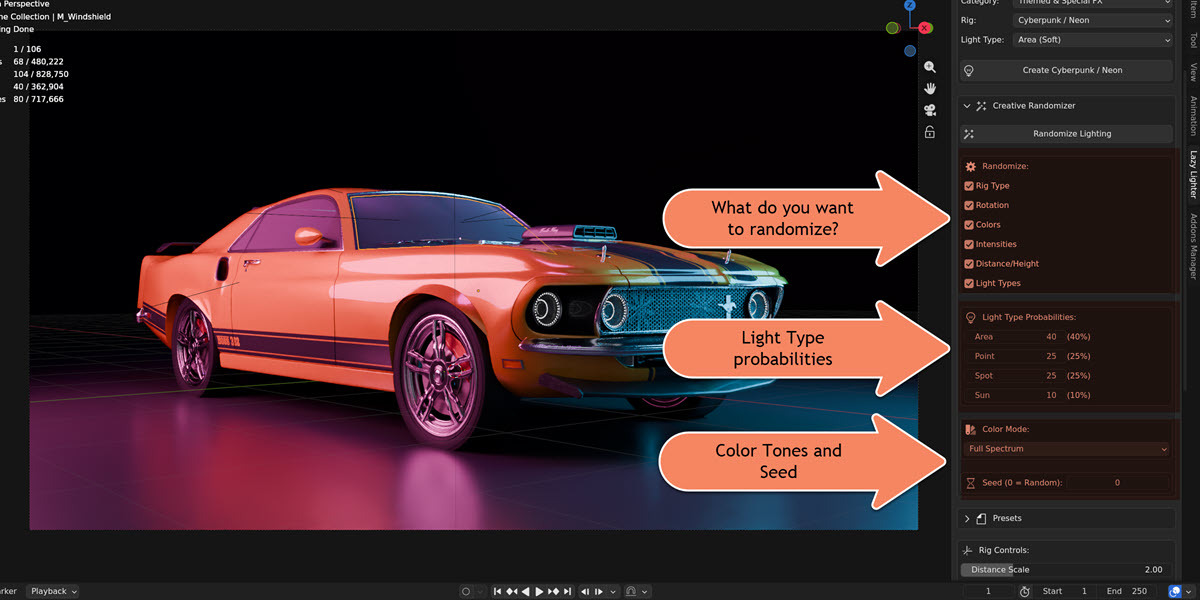Viewport: 1200px width, 600px height.
Task: Click the Create Cyberpunk / Neon button
Action: coord(1067,70)
